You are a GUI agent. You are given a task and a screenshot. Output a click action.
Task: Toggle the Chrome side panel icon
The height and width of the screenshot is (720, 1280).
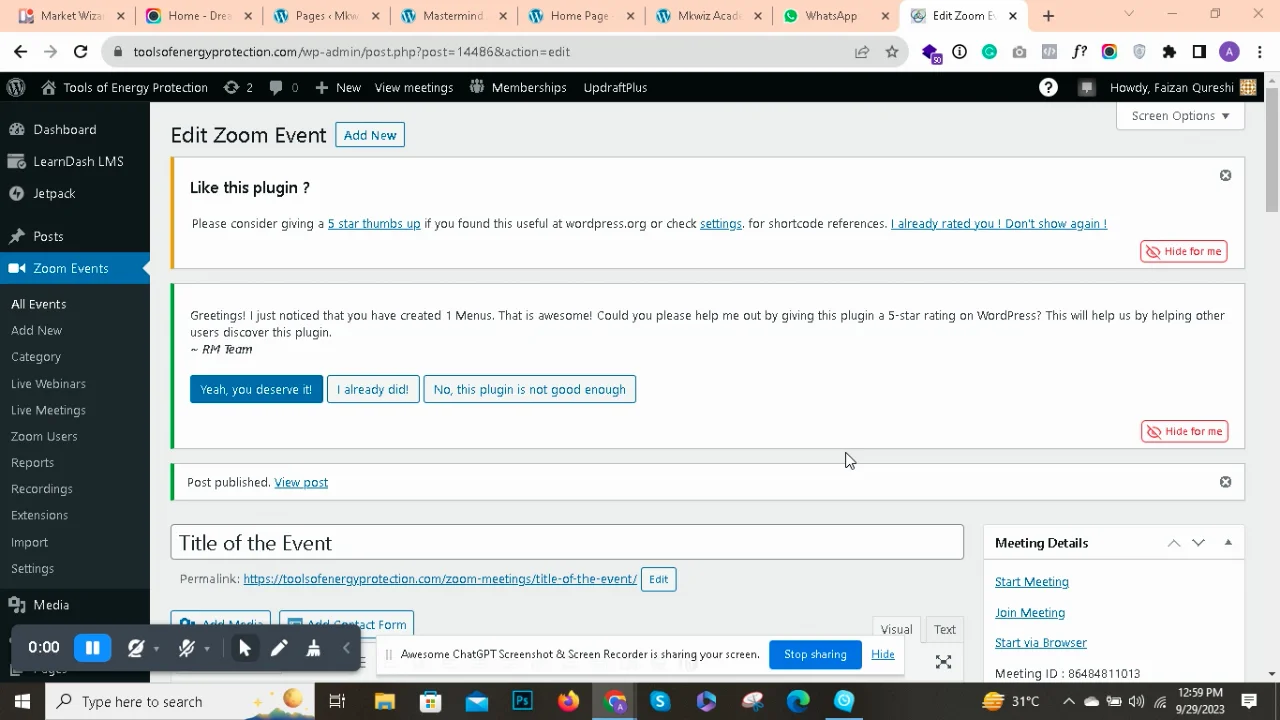[x=1199, y=52]
